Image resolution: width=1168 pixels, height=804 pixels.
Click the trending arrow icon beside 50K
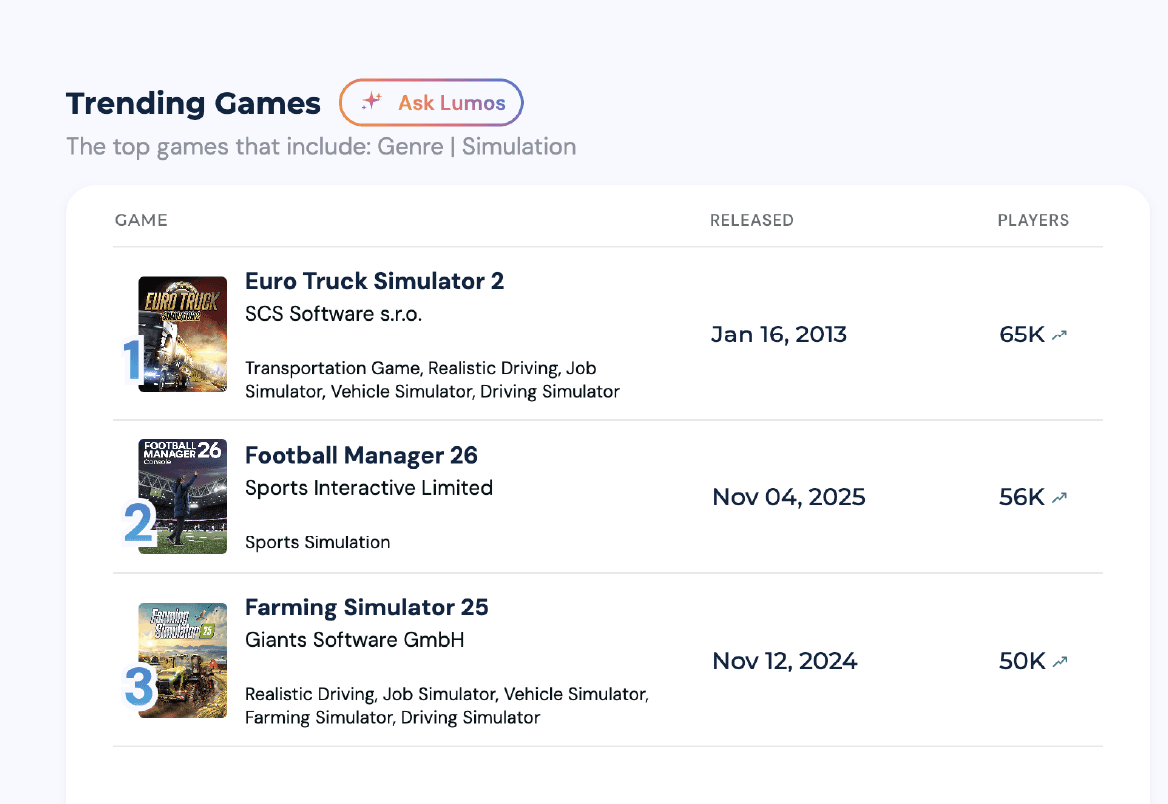coord(1059,661)
